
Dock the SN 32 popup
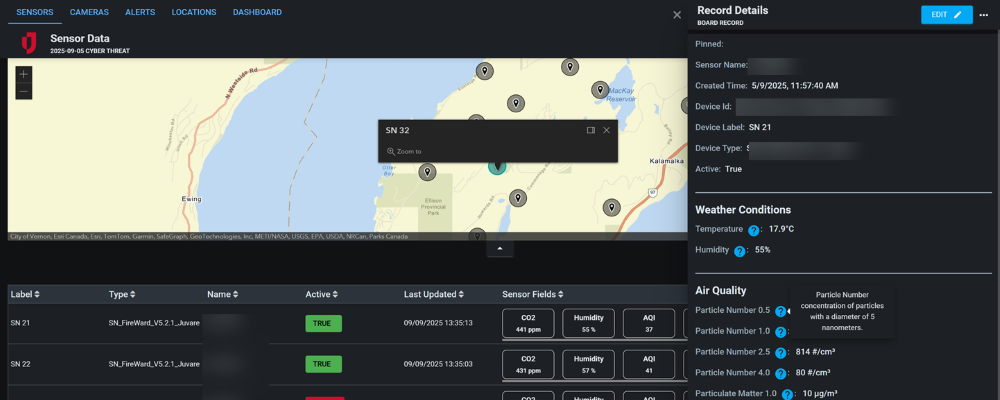590,130
